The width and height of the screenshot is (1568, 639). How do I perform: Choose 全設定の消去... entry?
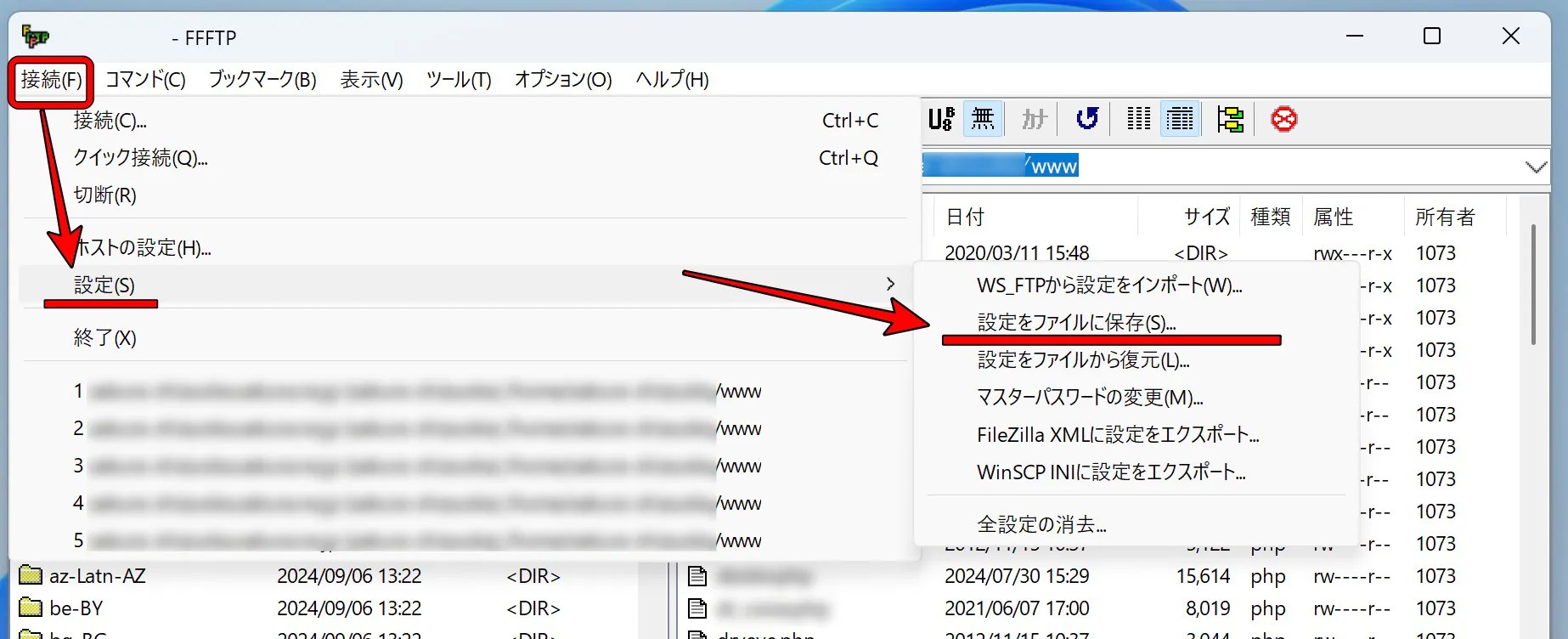click(1137, 525)
